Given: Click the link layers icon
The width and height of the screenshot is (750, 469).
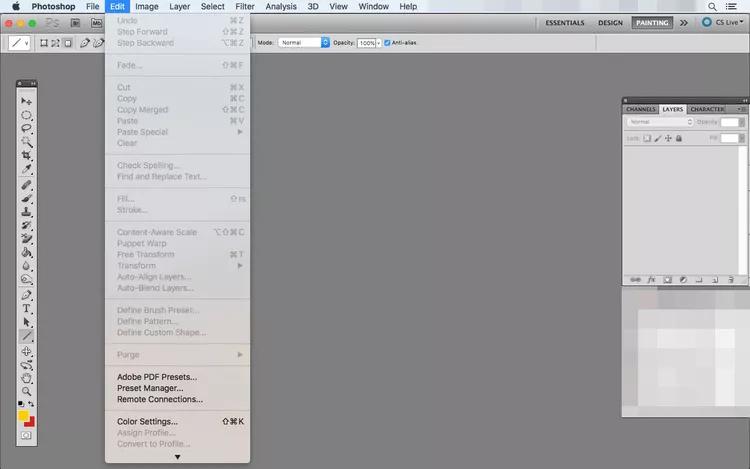Looking at the screenshot, I should click(635, 280).
